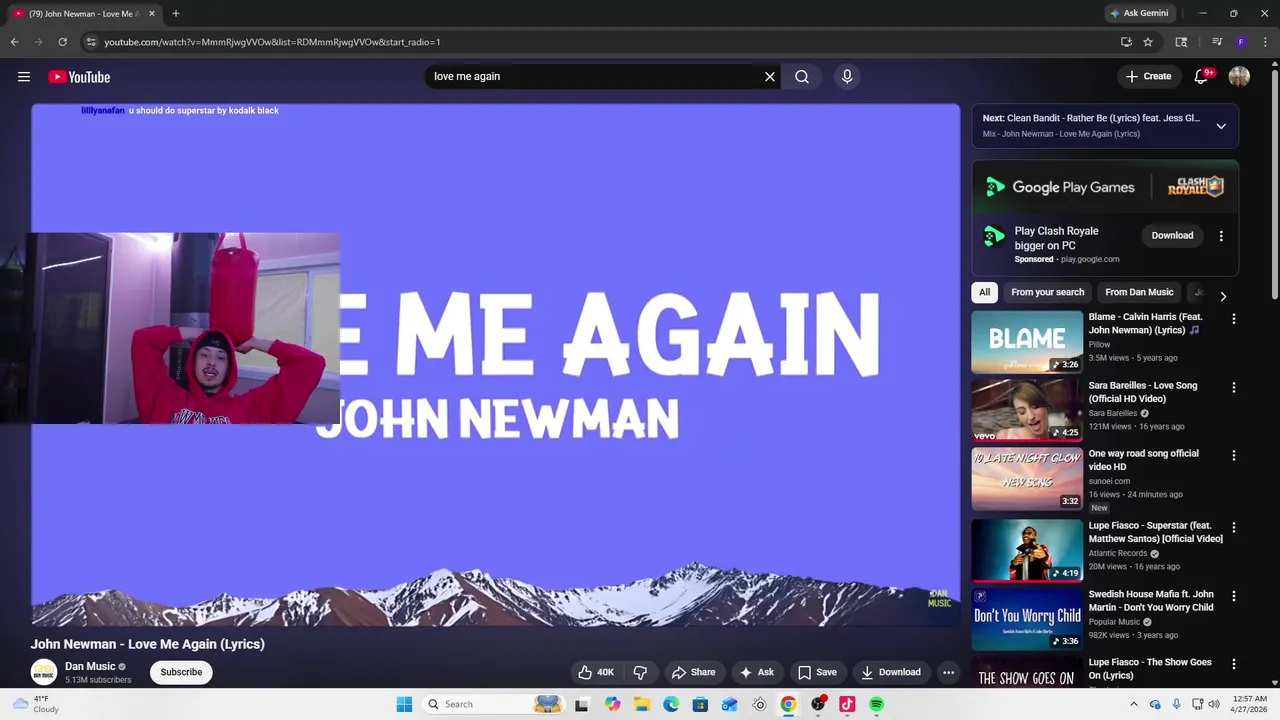The image size is (1280, 720).
Task: Open File Explorer from the taskbar
Action: coord(641,704)
